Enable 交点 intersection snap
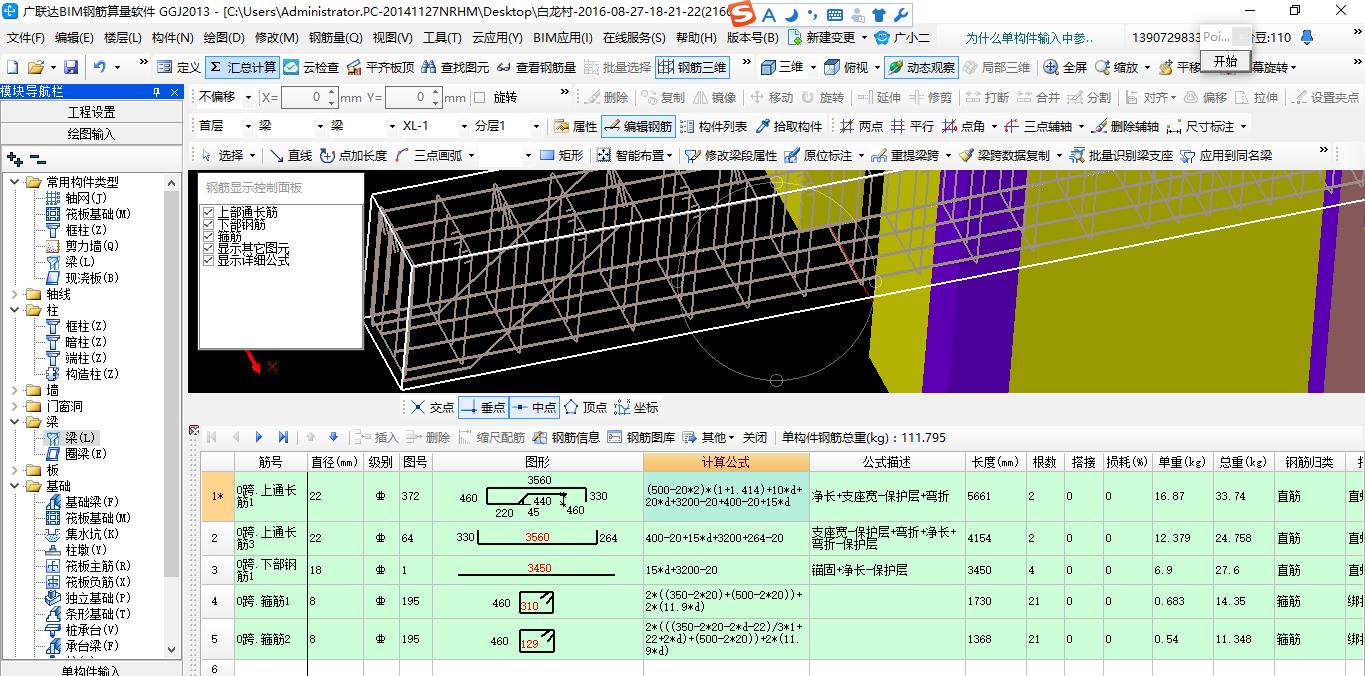The width and height of the screenshot is (1365, 676). point(432,407)
